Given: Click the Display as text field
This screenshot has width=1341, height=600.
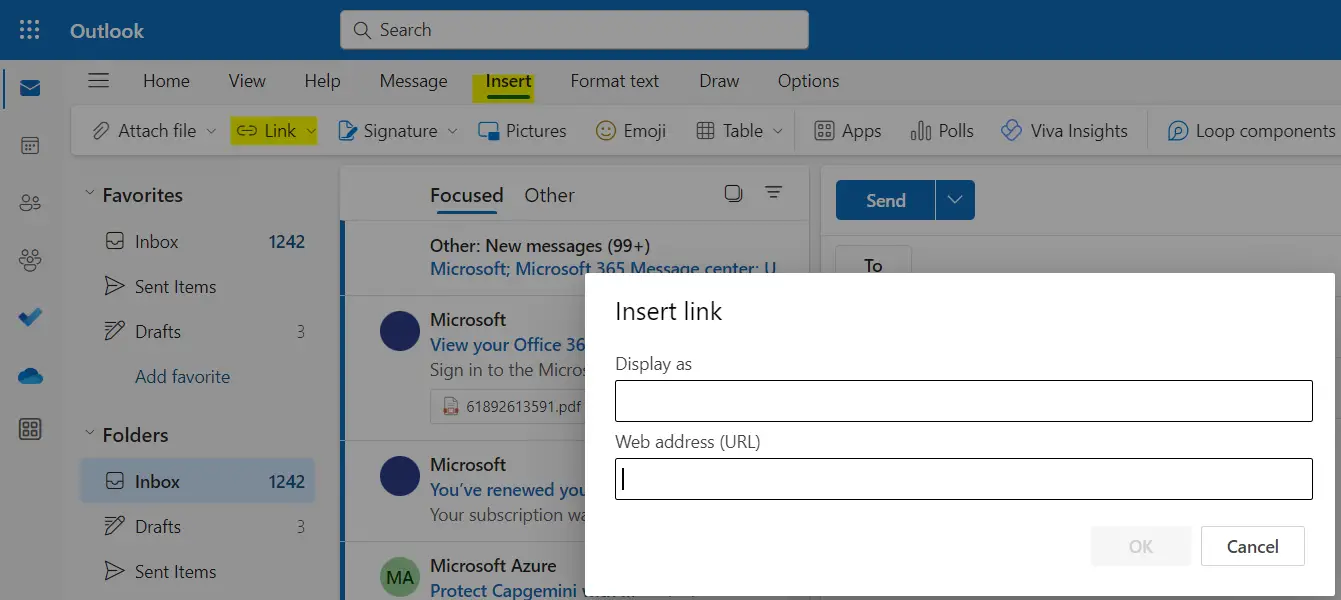Looking at the screenshot, I should (x=963, y=401).
